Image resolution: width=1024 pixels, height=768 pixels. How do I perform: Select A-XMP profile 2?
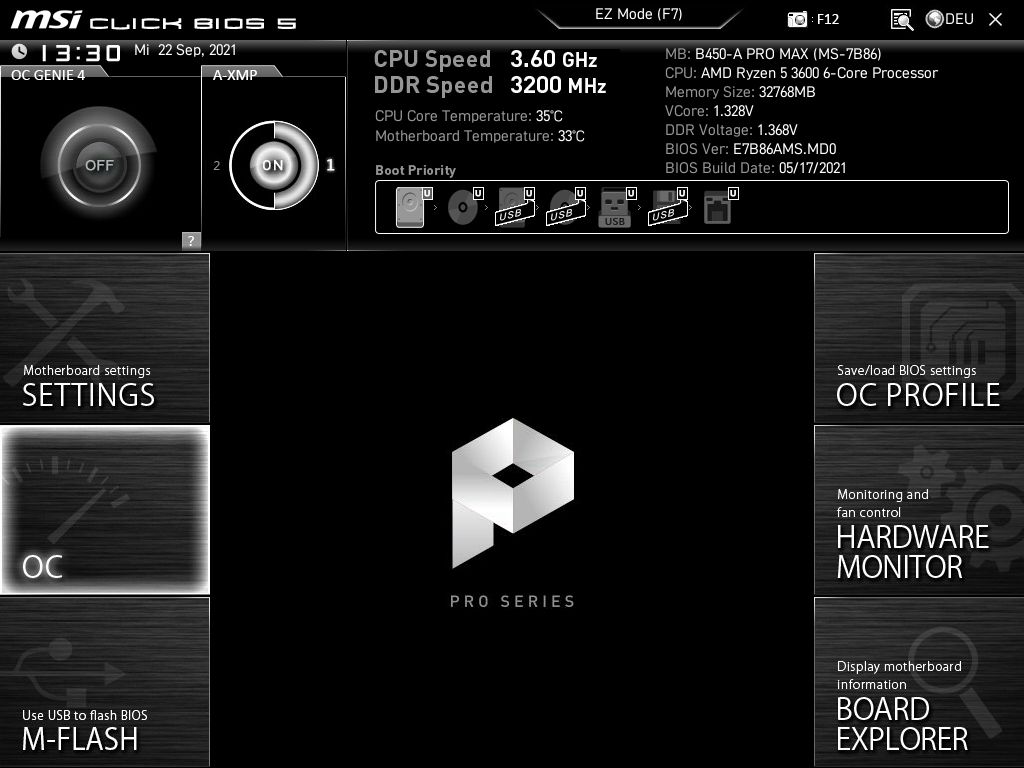pyautogui.click(x=216, y=166)
